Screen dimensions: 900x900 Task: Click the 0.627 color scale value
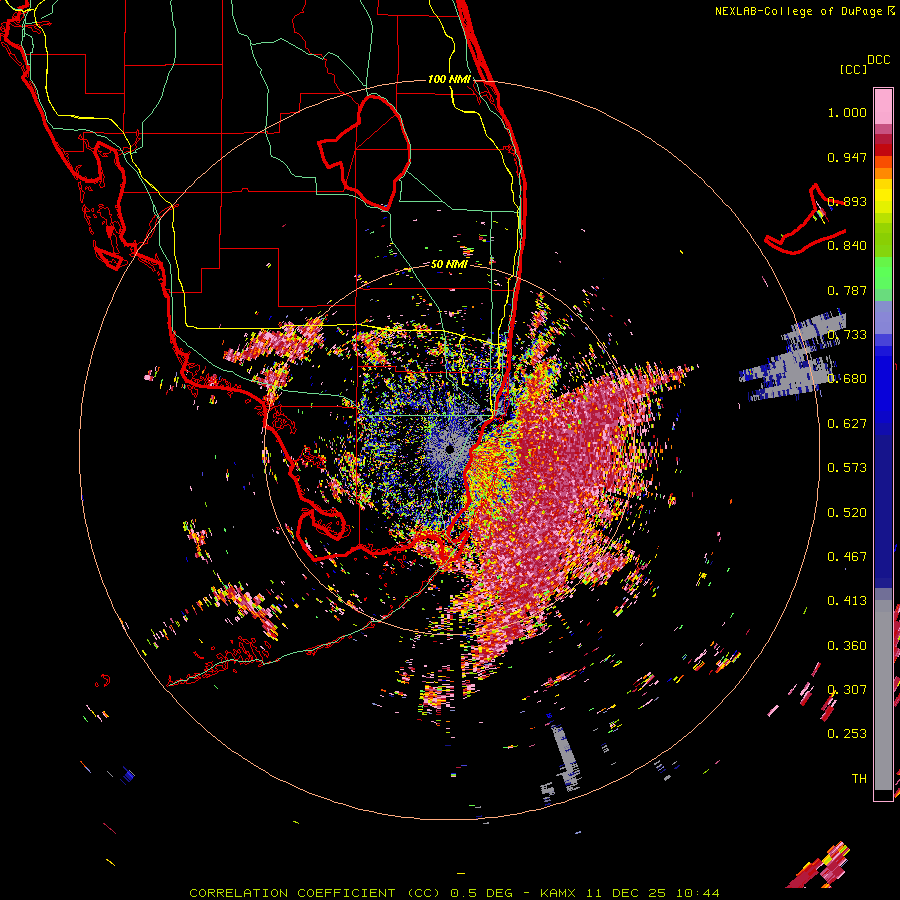(847, 424)
